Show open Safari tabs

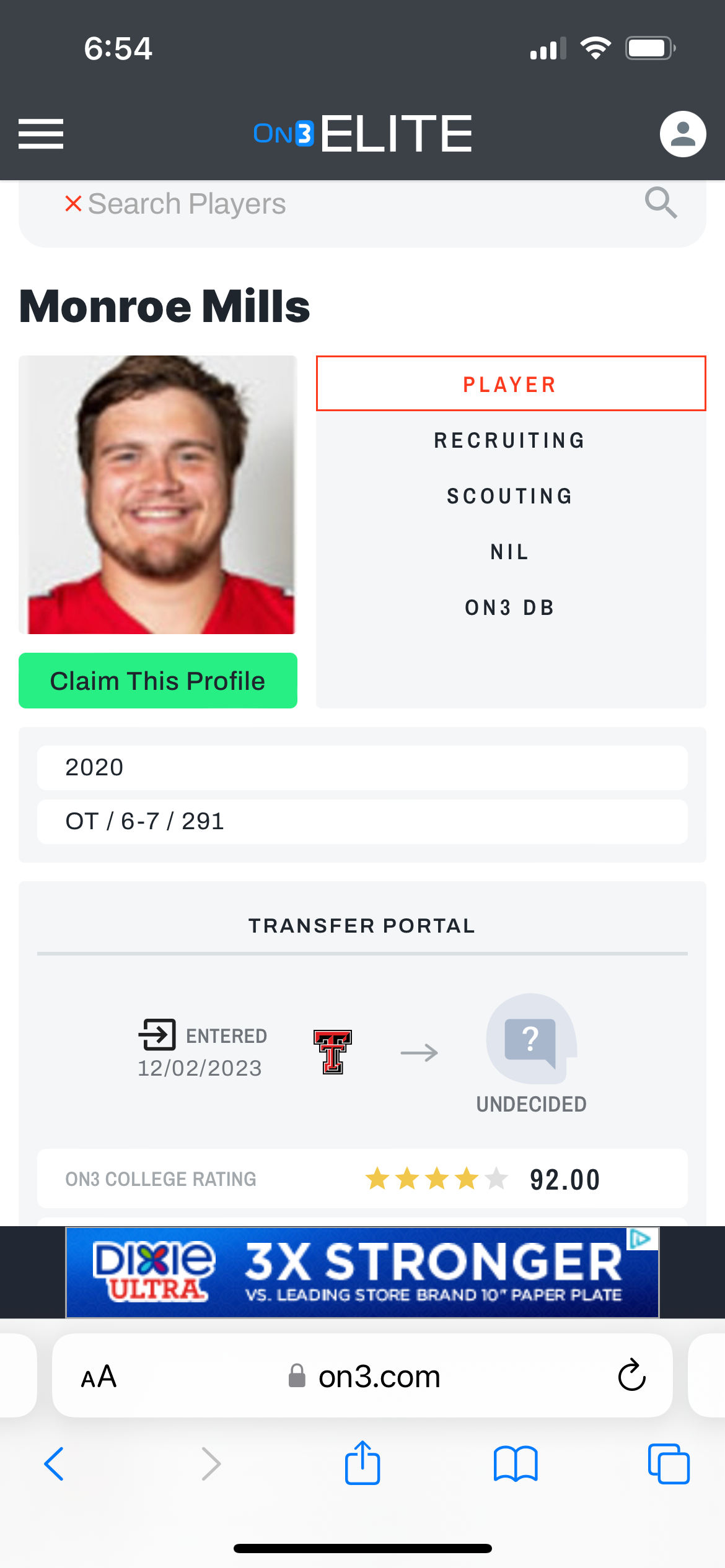[669, 1463]
